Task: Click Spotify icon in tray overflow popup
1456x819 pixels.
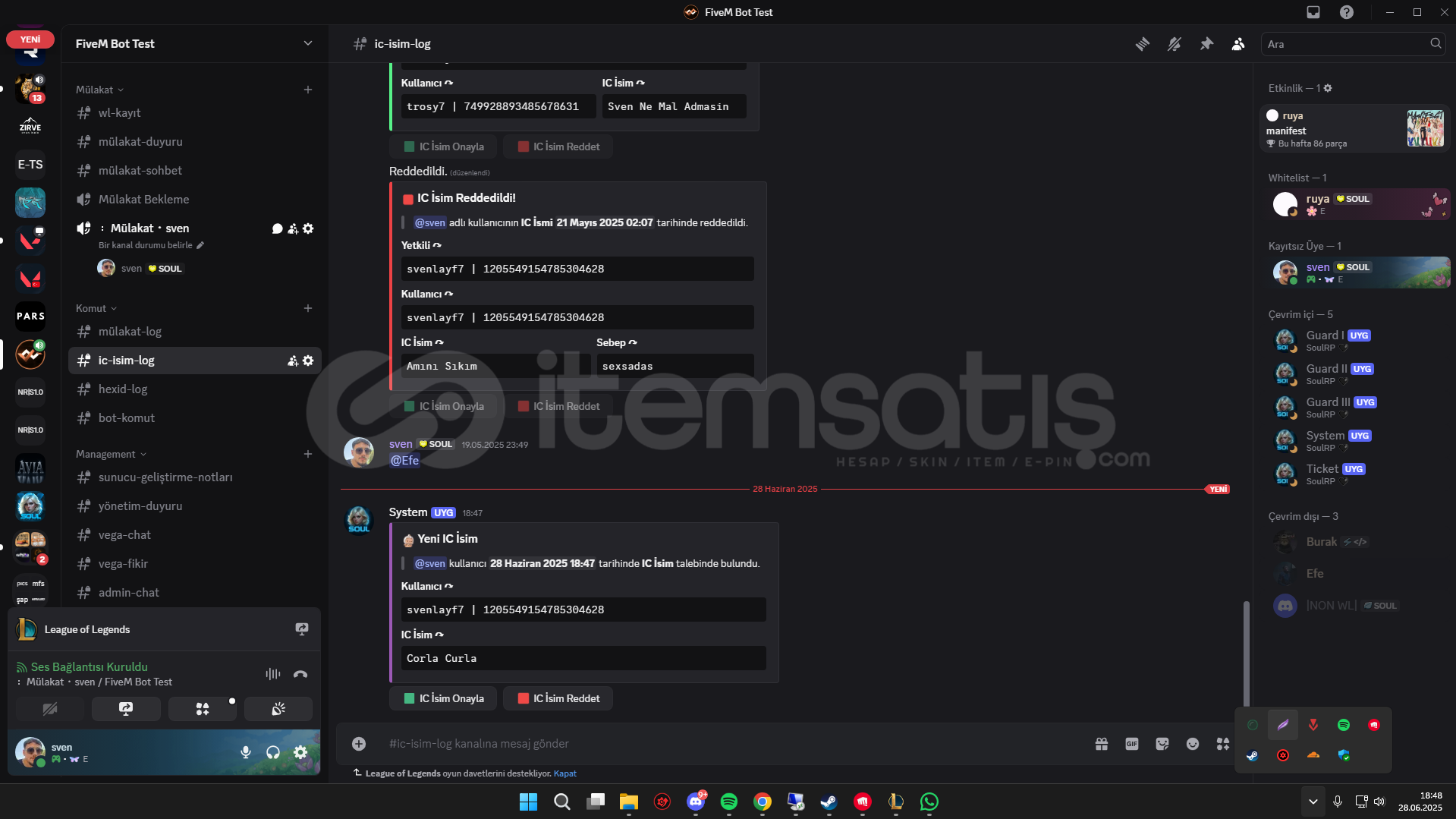Action: 1344,725
